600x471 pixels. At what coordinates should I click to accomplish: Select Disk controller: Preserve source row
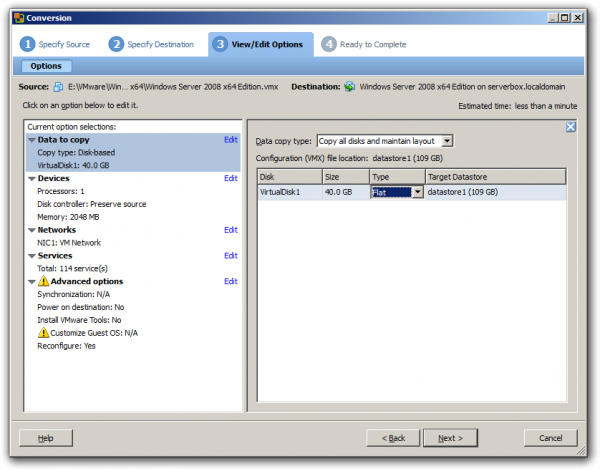[92, 204]
